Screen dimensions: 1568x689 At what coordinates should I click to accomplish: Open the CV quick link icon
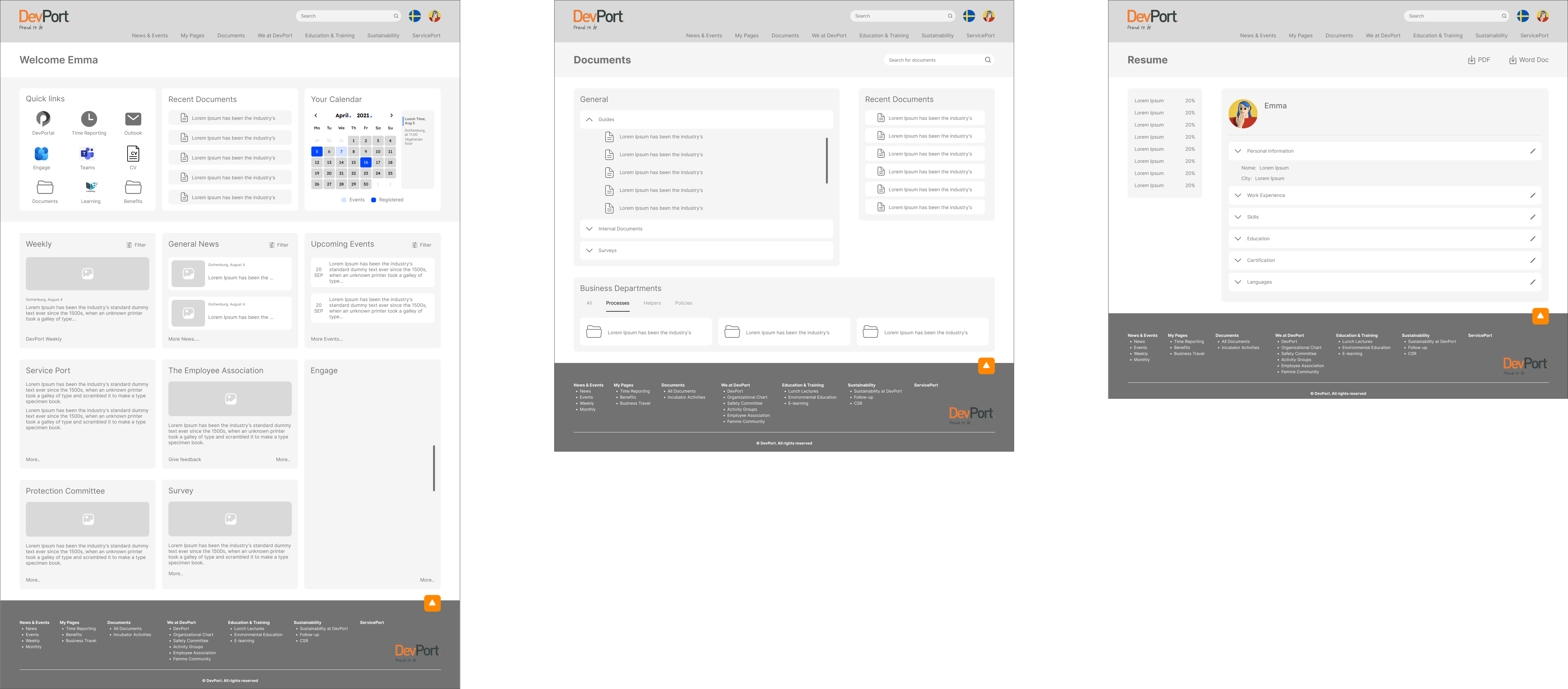133,154
